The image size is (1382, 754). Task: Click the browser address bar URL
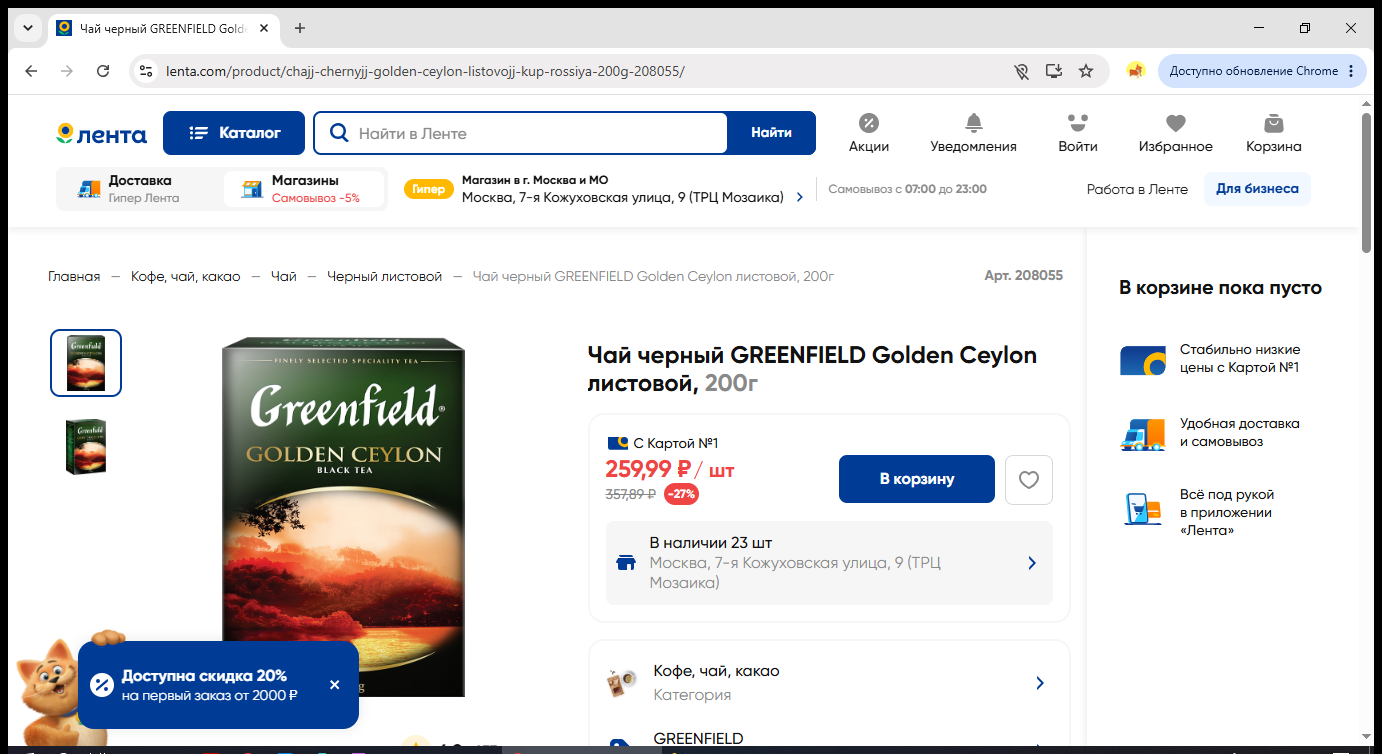[x=425, y=71]
